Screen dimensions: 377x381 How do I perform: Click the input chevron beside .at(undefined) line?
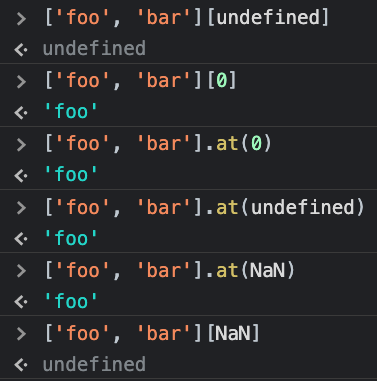pyautogui.click(x=21, y=208)
